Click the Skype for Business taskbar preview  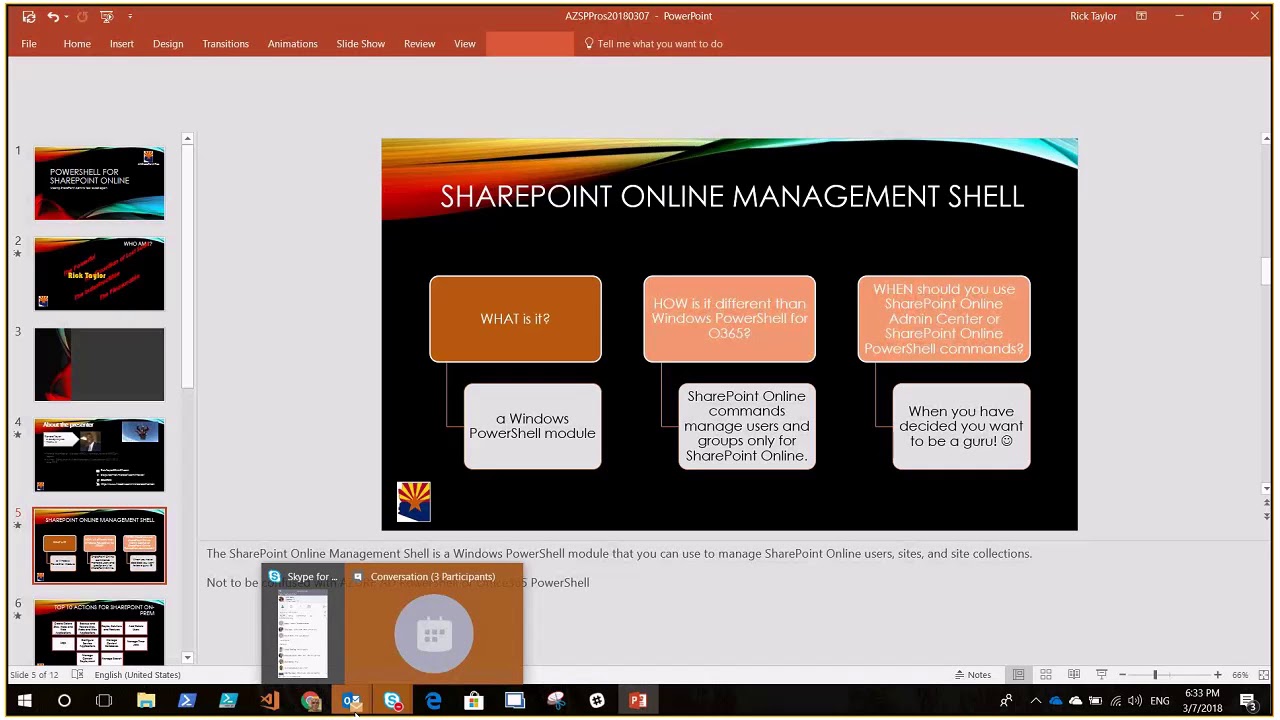(x=303, y=625)
